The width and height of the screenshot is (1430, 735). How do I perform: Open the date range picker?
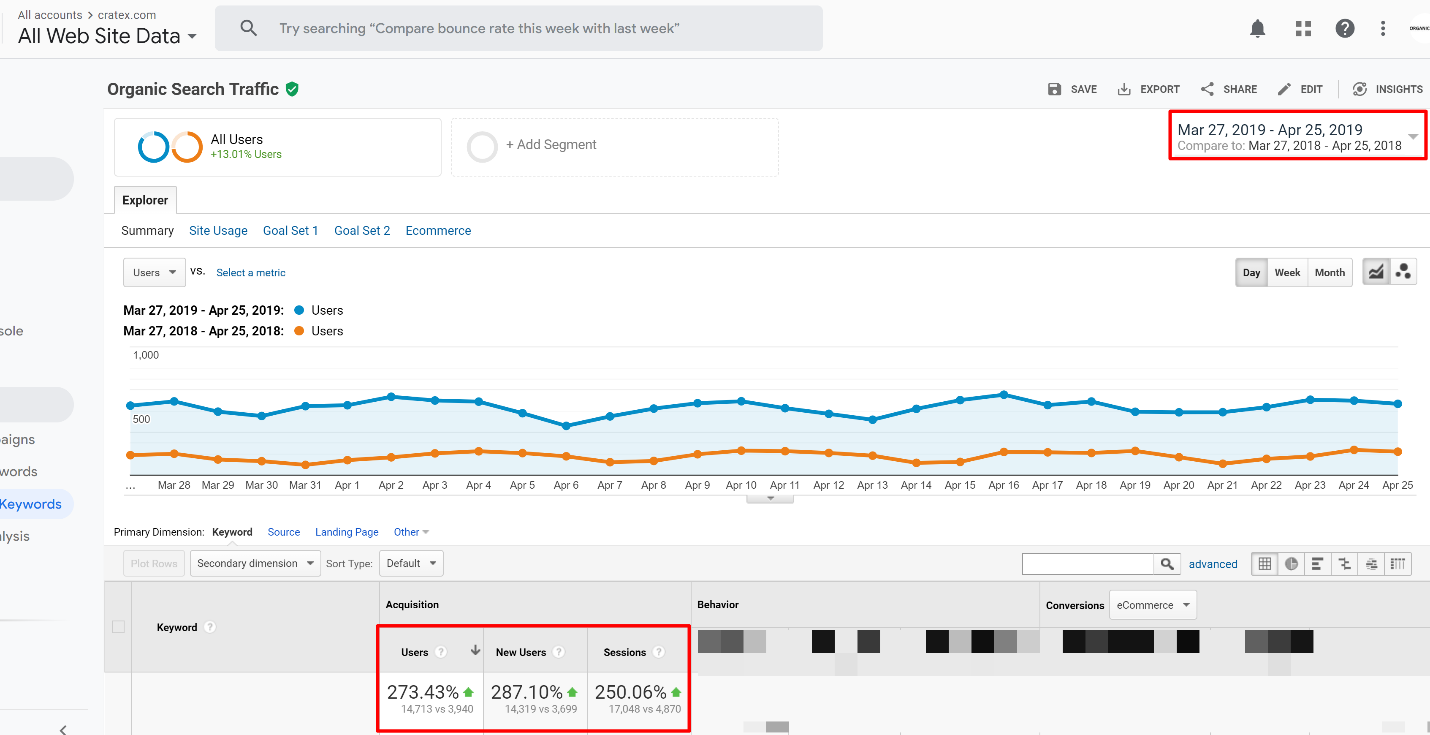point(1298,136)
